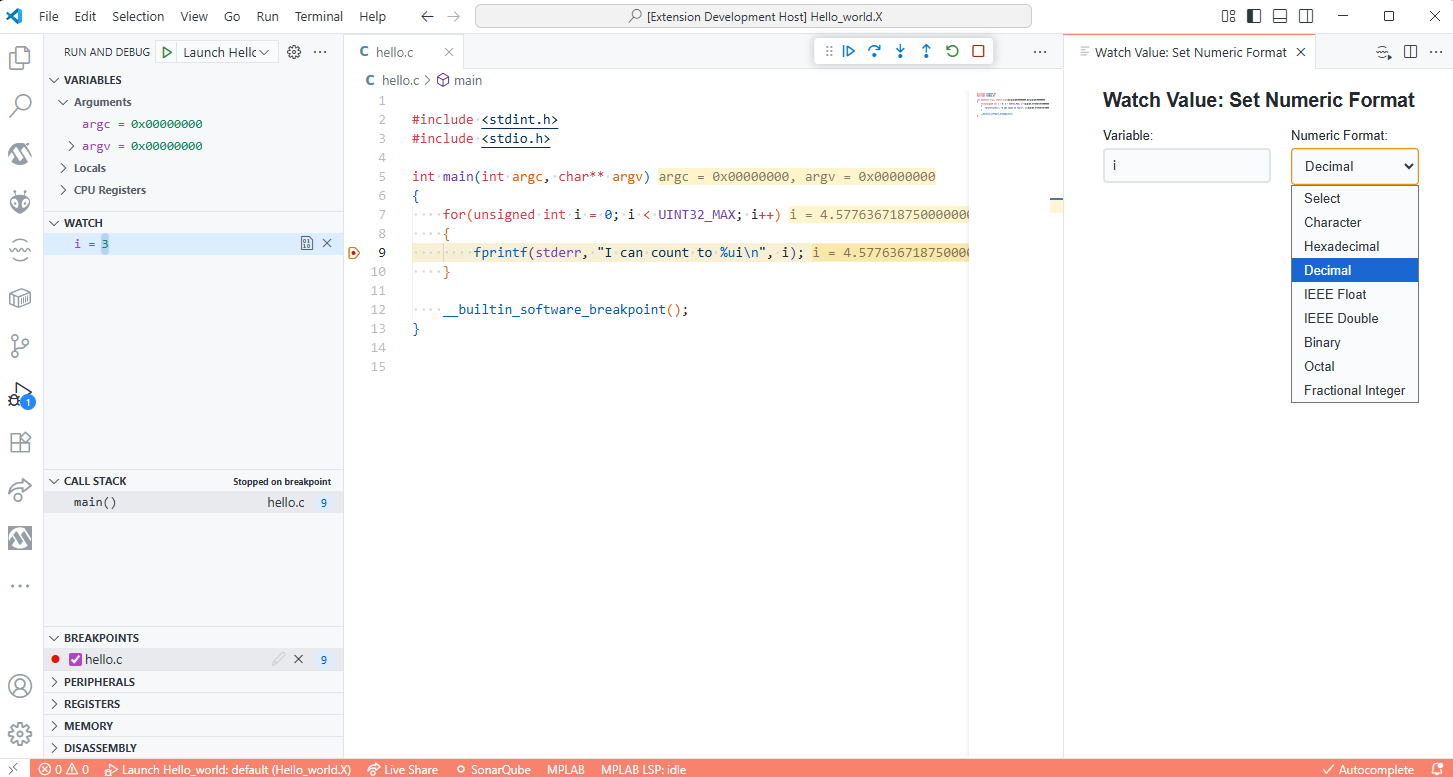Screen dimensions: 1453x777
Task: Uncheck the hello.c breakpoint checkbox
Action: point(75,660)
